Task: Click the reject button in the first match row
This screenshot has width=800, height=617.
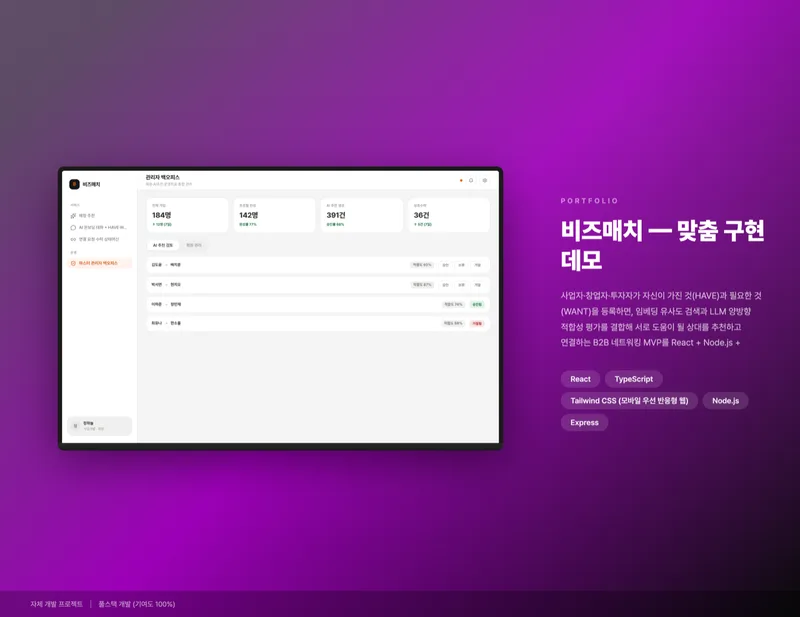Action: [x=478, y=265]
